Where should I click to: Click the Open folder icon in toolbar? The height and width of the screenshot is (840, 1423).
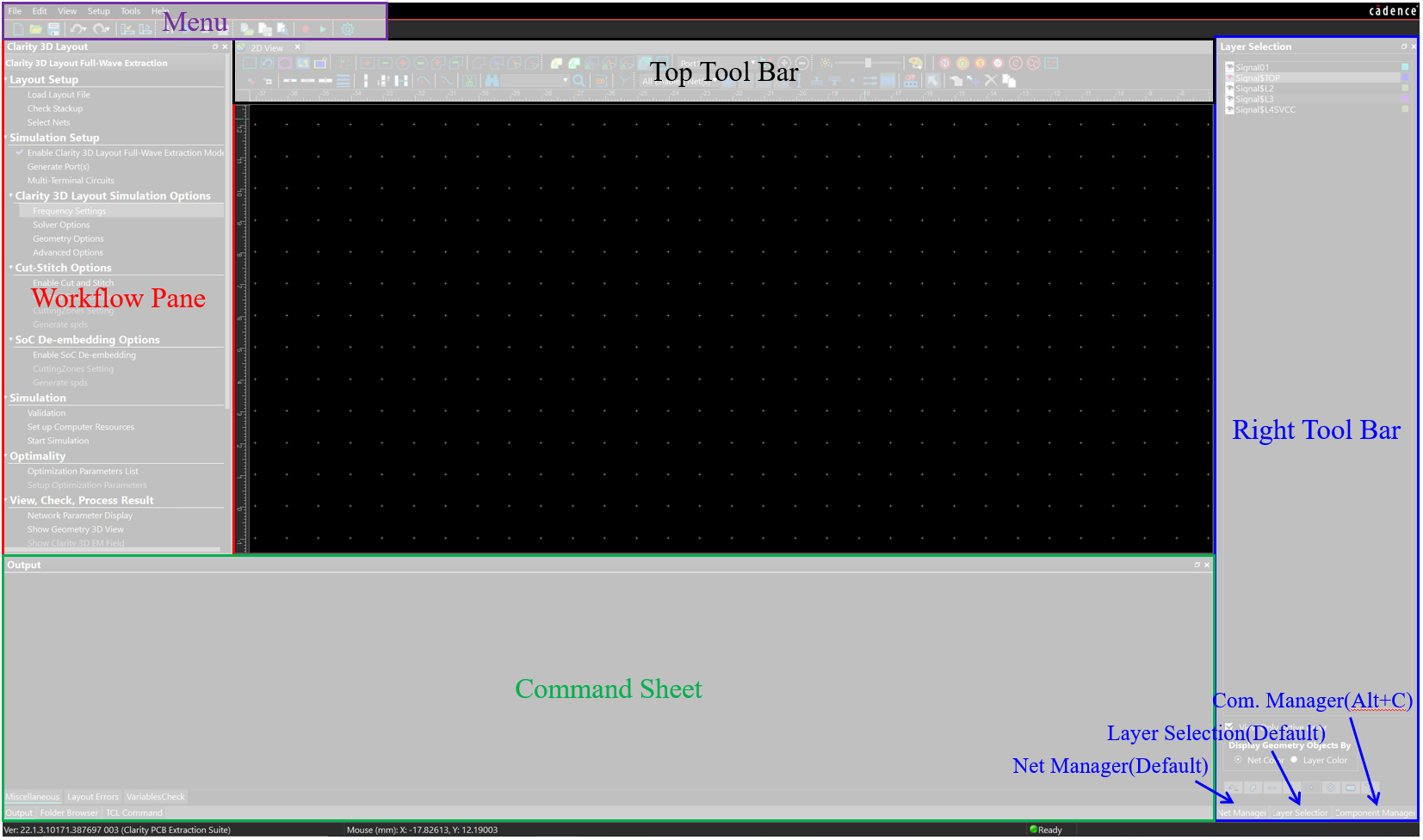tap(36, 29)
